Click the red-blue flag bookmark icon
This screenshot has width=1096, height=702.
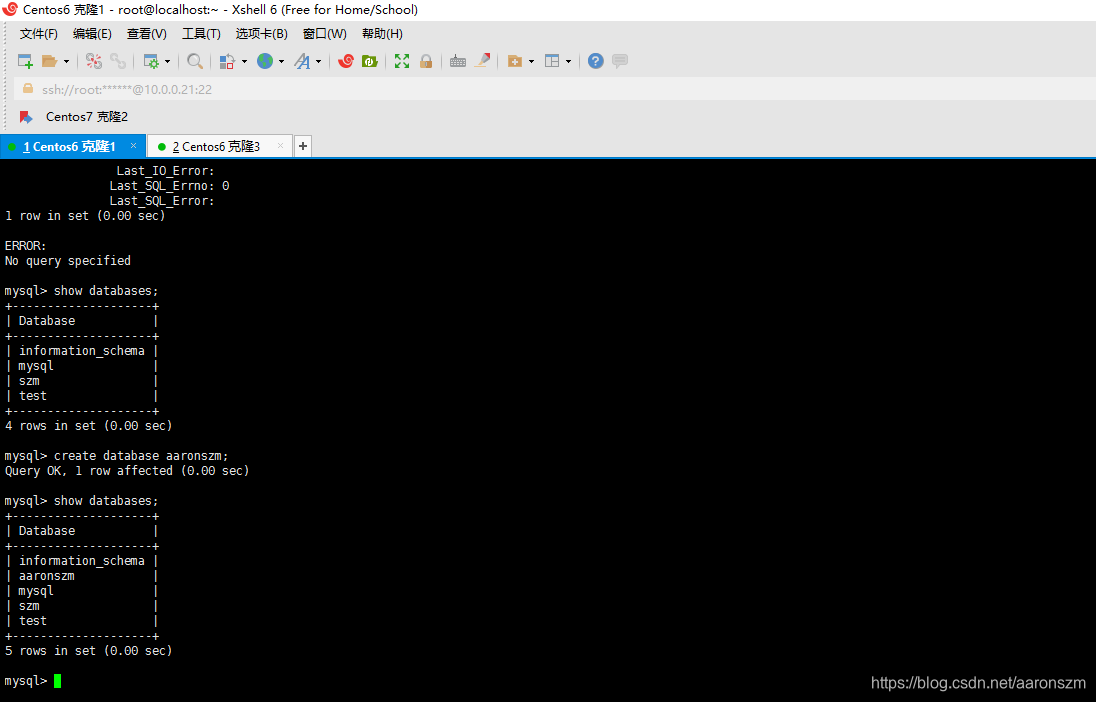tap(27, 117)
